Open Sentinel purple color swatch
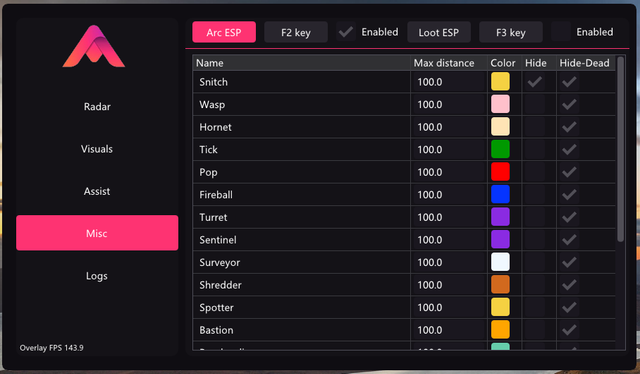The width and height of the screenshot is (640, 374). 500,239
